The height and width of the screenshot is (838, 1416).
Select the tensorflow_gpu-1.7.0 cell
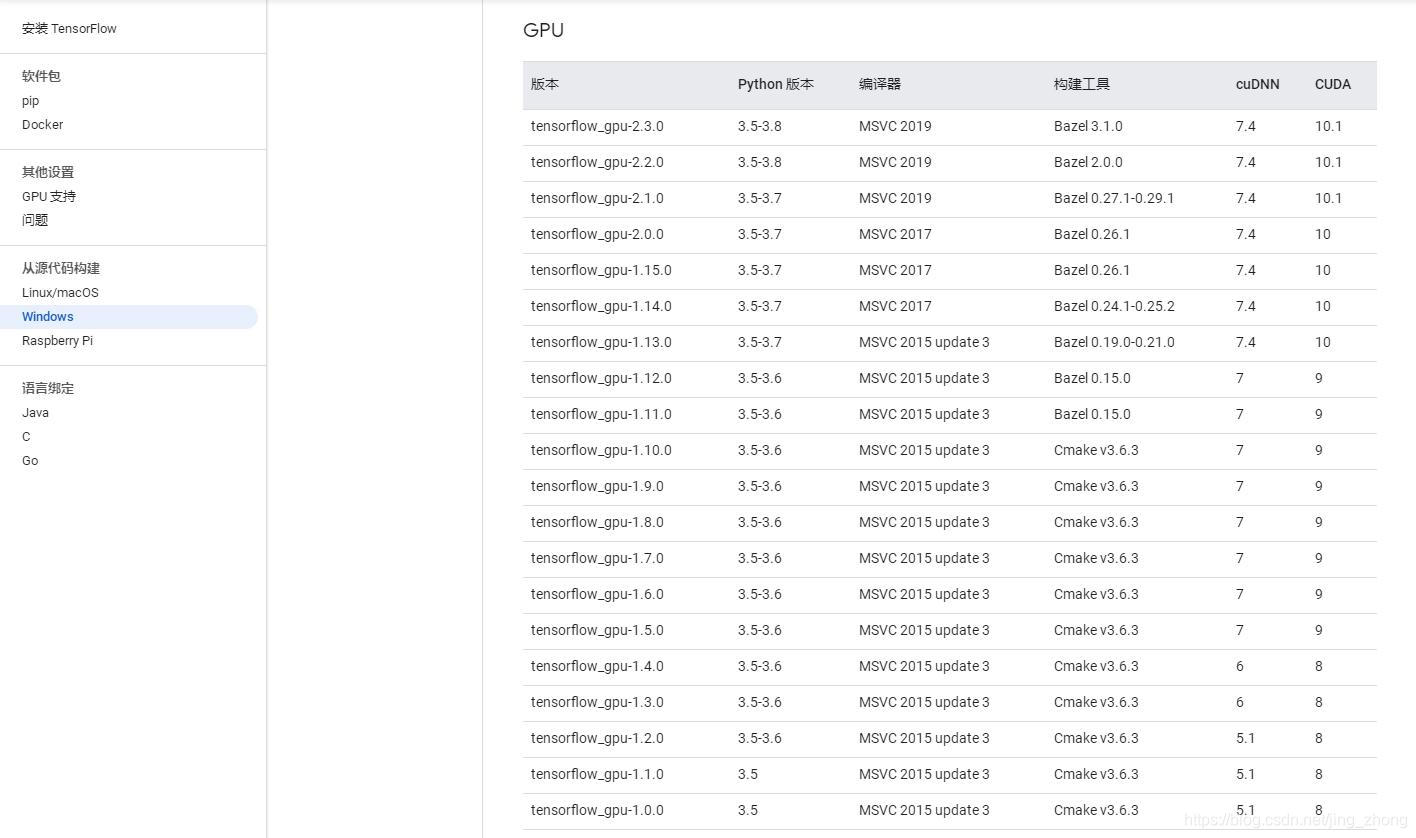597,559
